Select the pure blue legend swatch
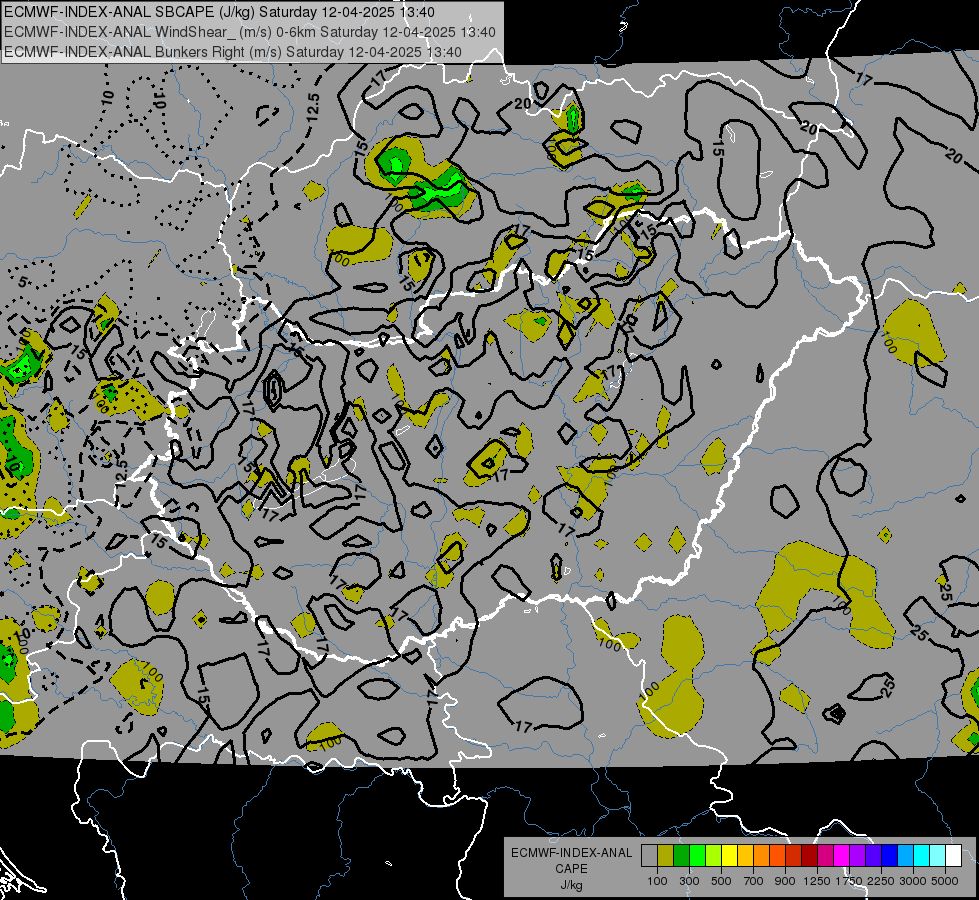This screenshot has width=979, height=900. pos(890,855)
